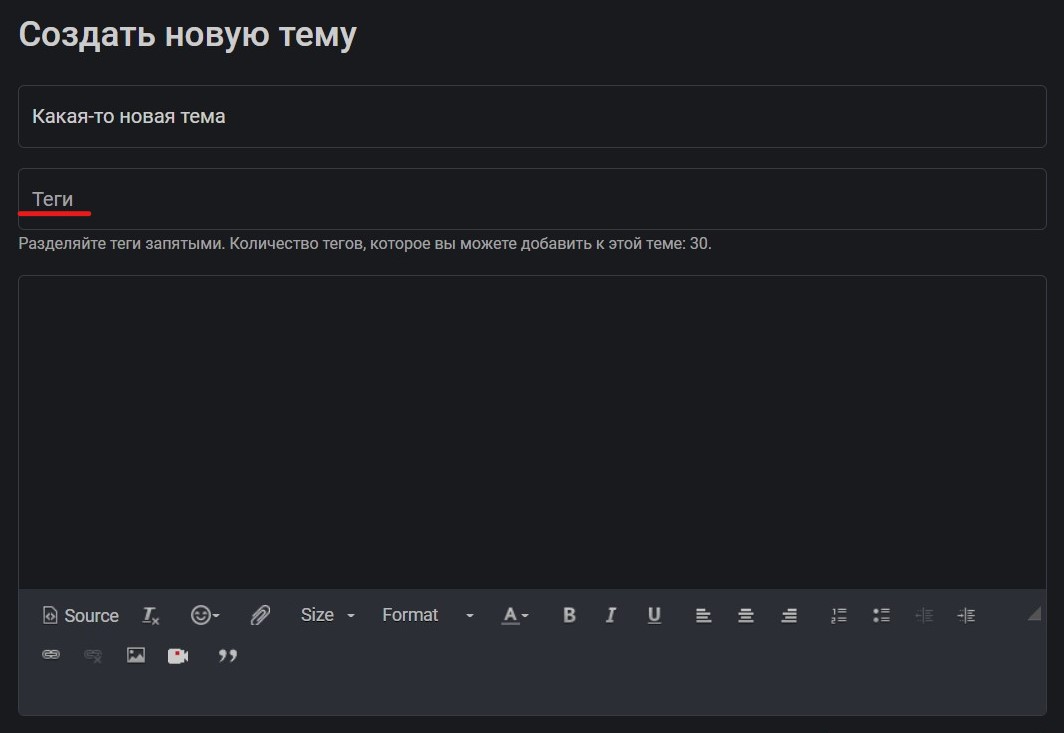Open the emoji smiley dropdown
This screenshot has height=733, width=1064.
203,615
